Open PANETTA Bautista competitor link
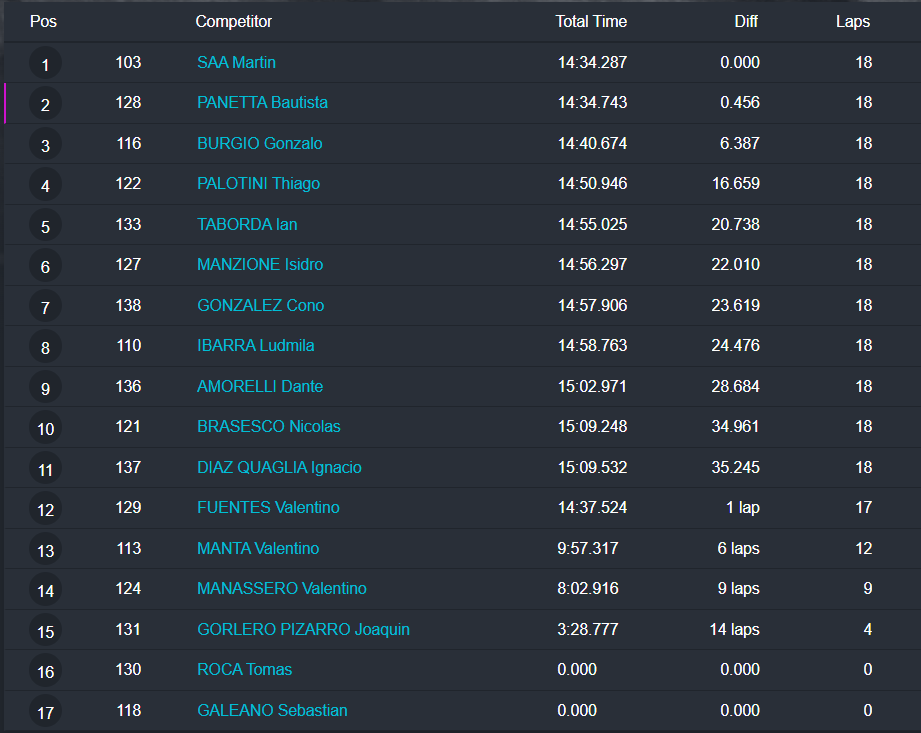Image resolution: width=921 pixels, height=733 pixels. (262, 102)
